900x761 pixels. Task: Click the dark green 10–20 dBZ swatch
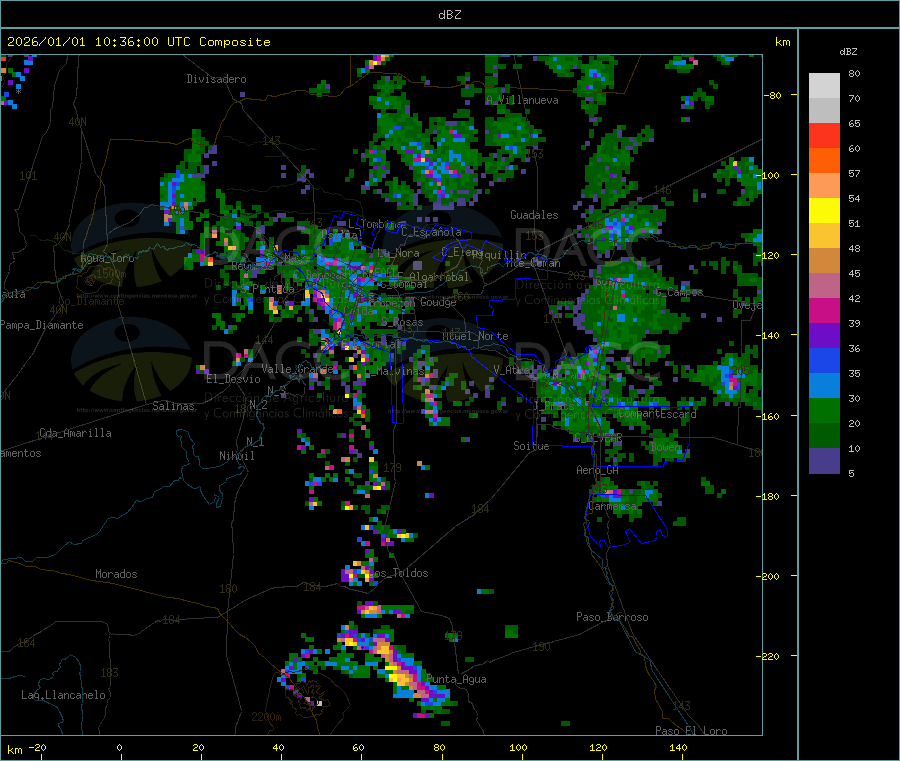(824, 436)
